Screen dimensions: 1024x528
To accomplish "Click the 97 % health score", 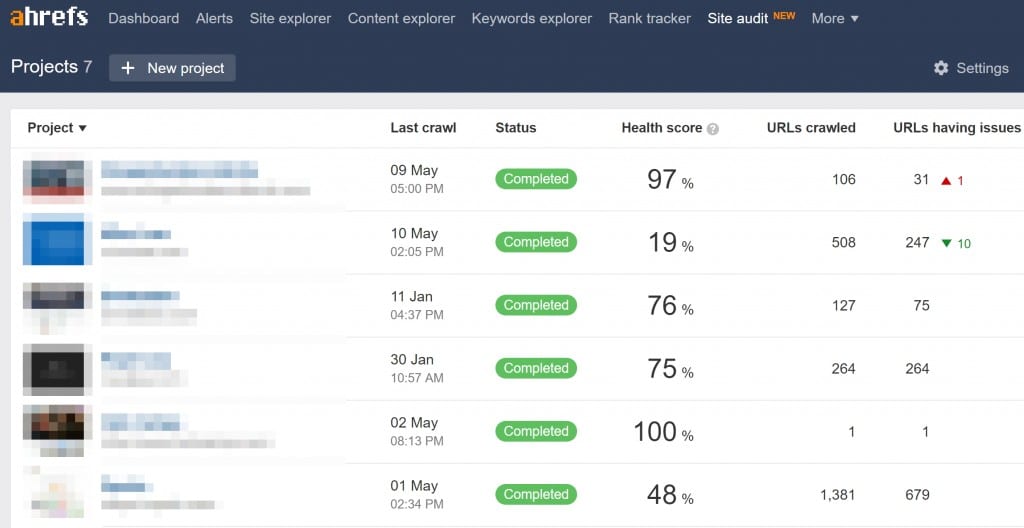I will pos(670,180).
